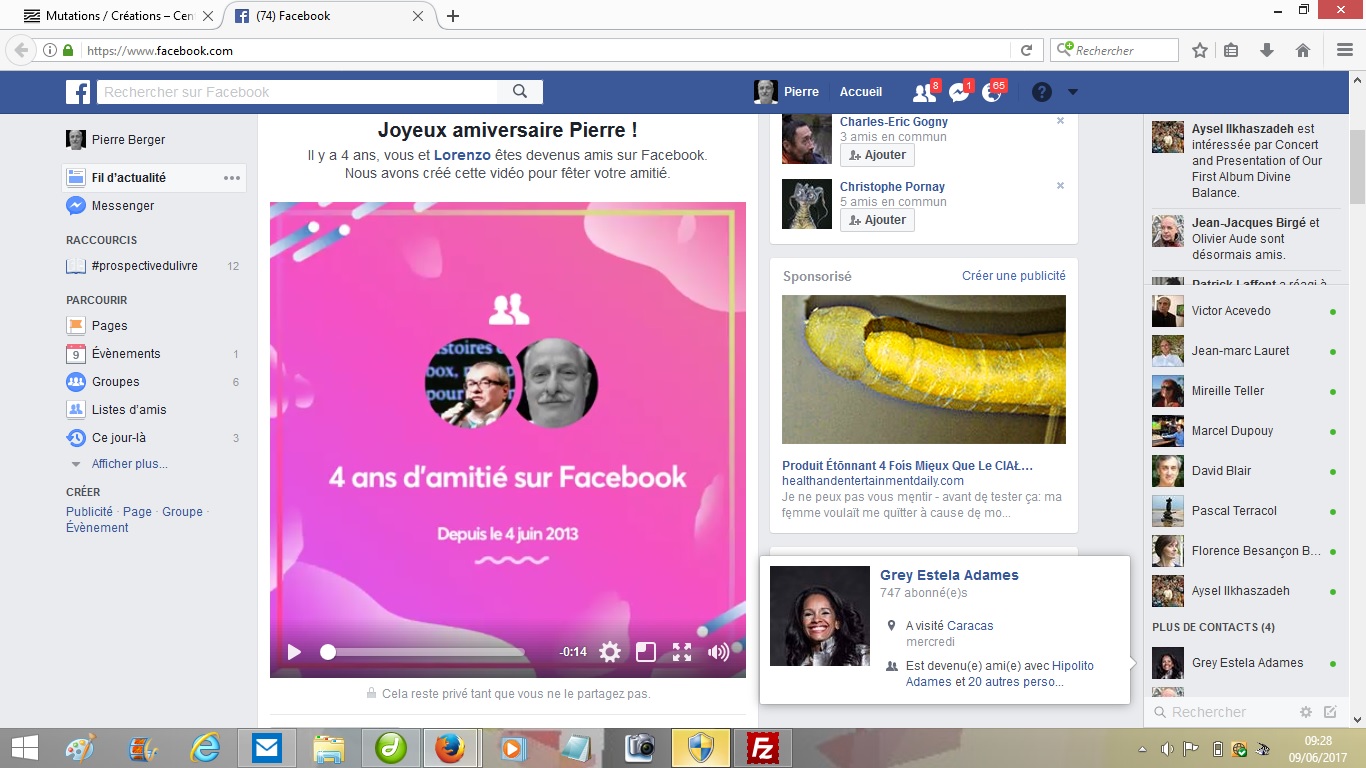The width and height of the screenshot is (1366, 768).
Task: Open chat with Pascal Terracol
Action: 1245,511
